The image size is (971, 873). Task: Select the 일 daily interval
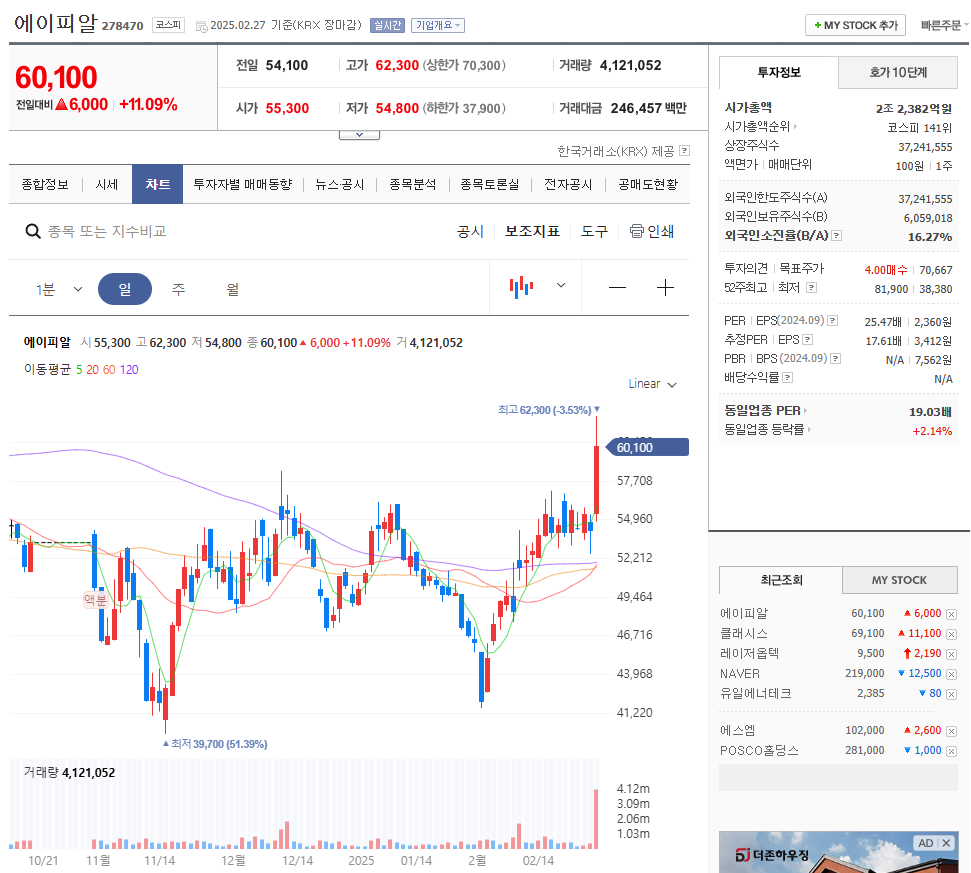click(x=125, y=289)
